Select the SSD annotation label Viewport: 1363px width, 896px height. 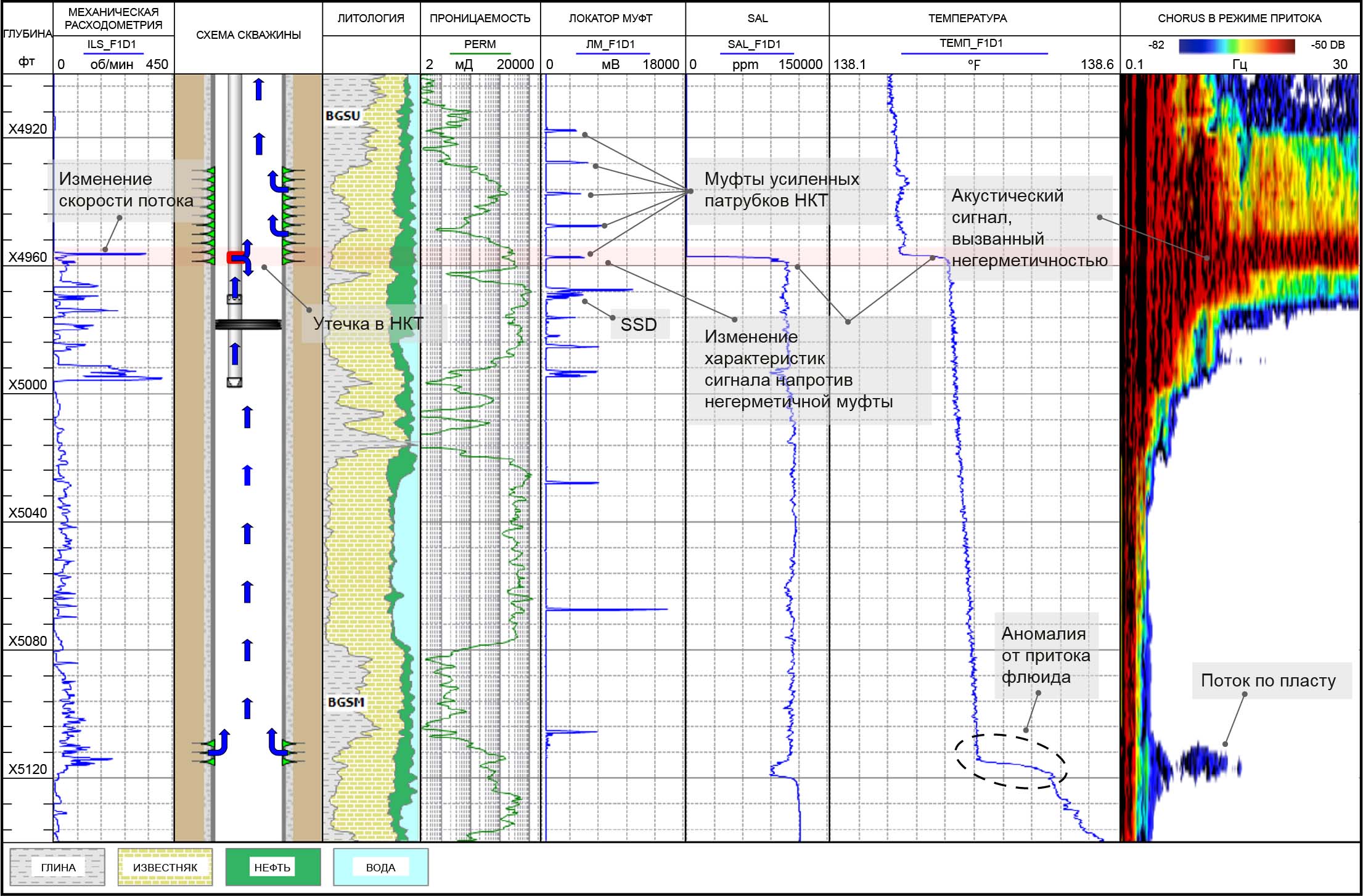(639, 325)
